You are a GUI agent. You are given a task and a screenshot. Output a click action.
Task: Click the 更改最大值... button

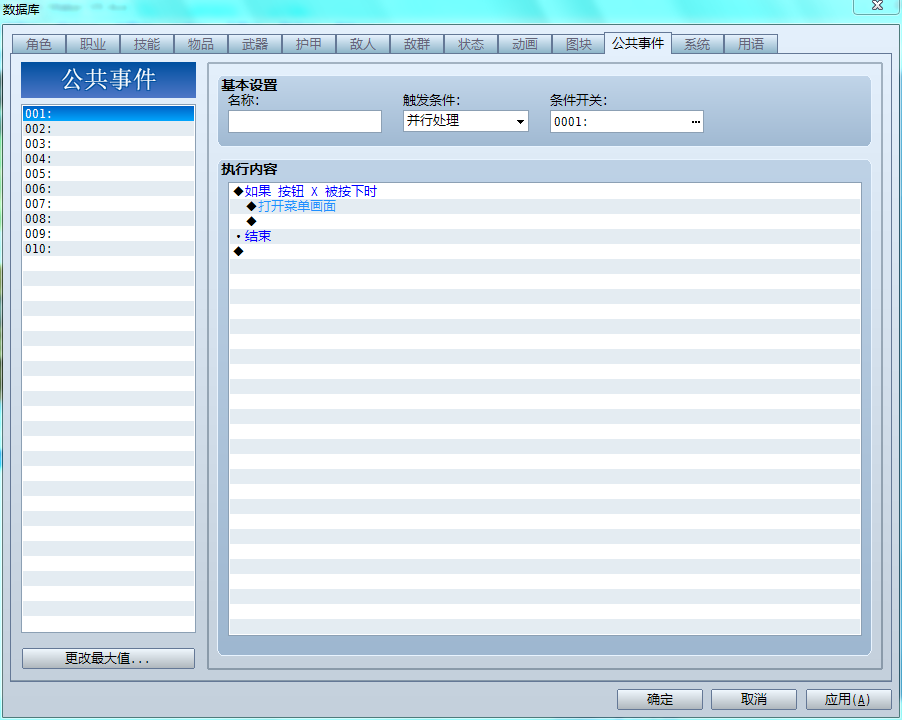(108, 658)
